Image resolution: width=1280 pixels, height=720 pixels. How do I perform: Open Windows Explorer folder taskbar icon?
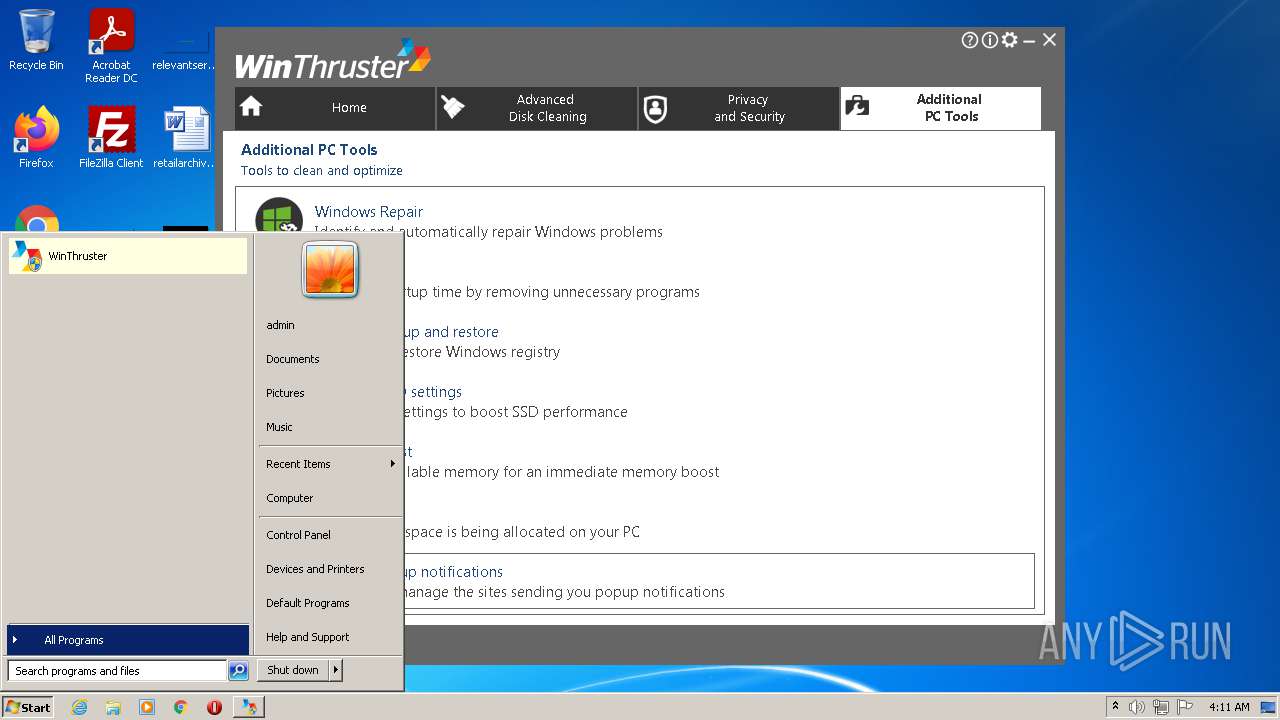(113, 707)
